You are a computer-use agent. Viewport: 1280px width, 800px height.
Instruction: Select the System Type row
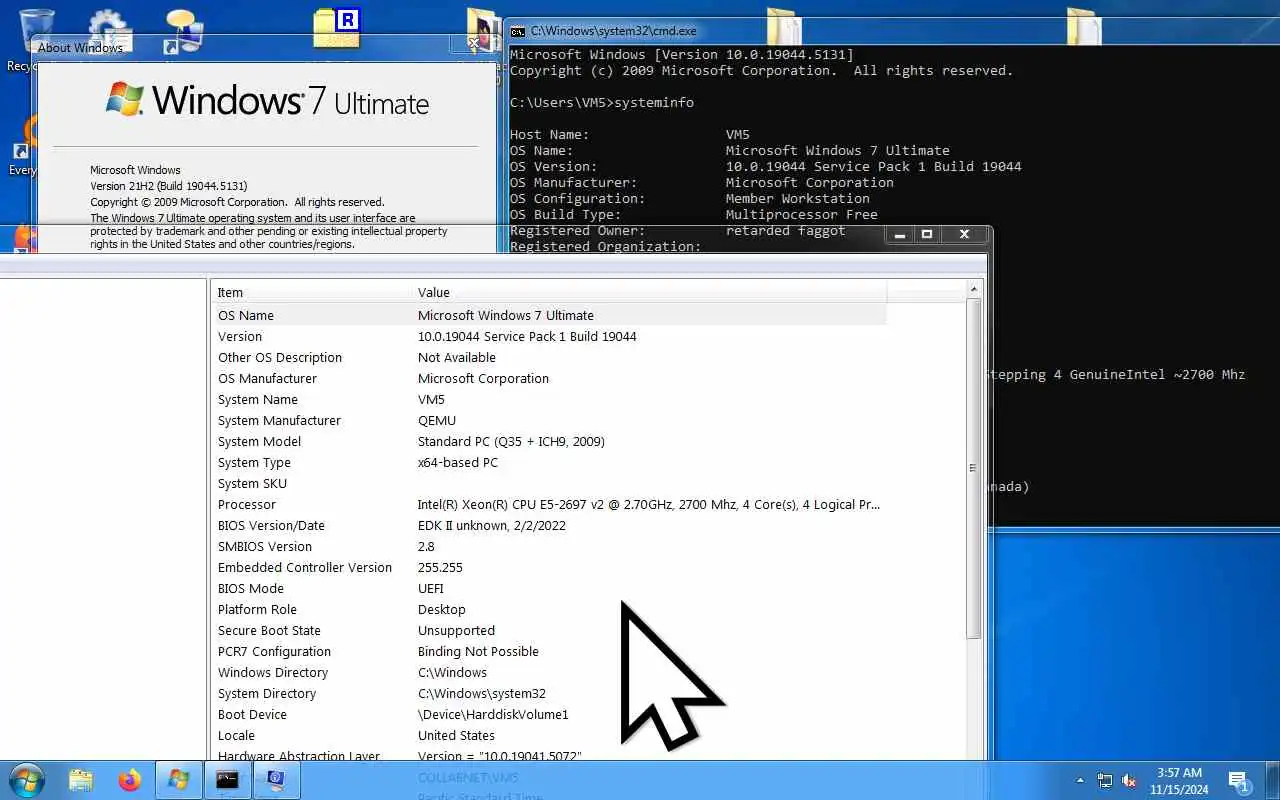point(549,462)
